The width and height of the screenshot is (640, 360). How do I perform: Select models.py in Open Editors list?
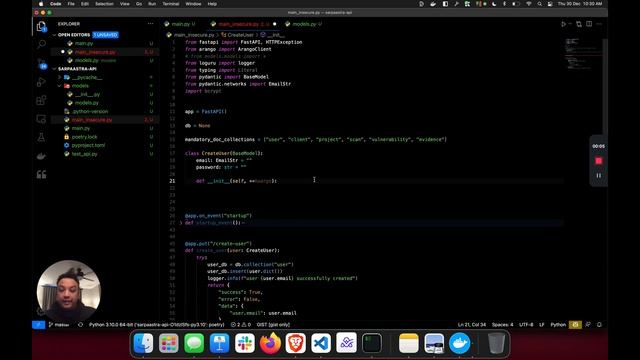87,60
